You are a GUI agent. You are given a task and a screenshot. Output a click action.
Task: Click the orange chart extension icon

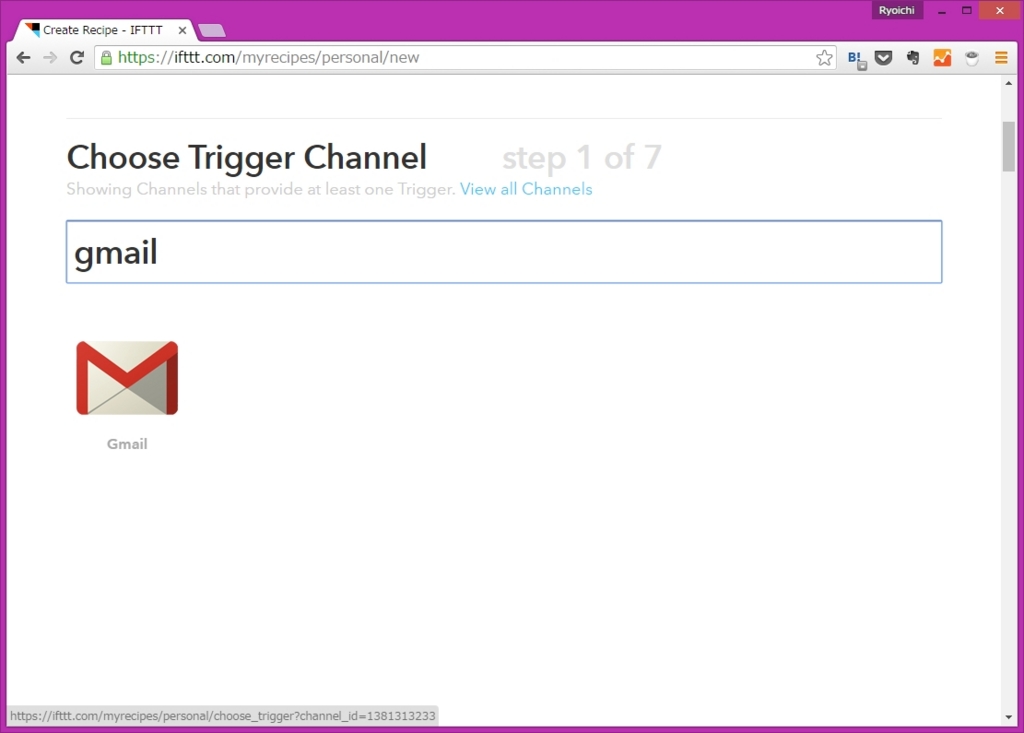(942, 58)
